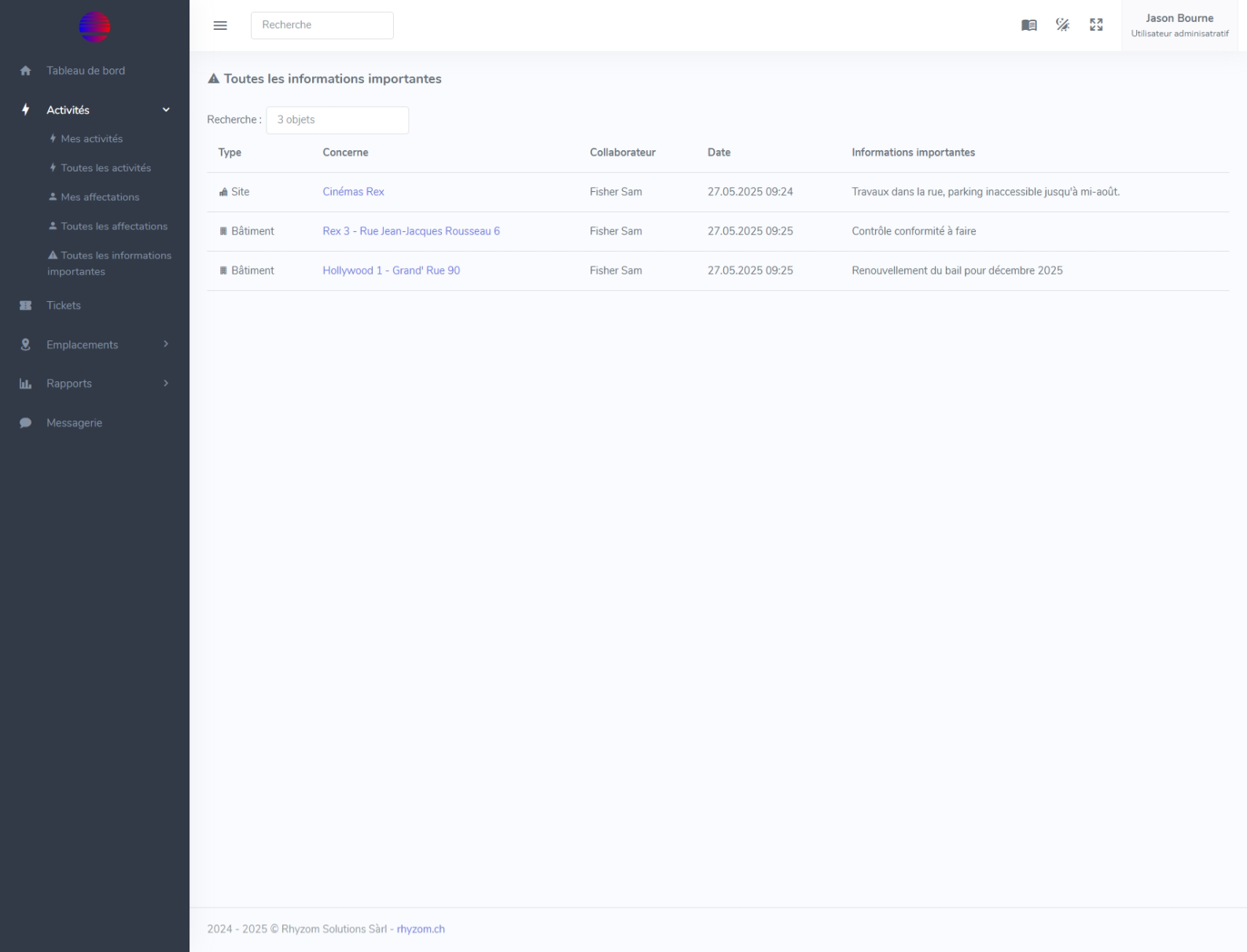Toggle the theme magic wand icon
This screenshot has width=1247, height=952.
point(1062,25)
